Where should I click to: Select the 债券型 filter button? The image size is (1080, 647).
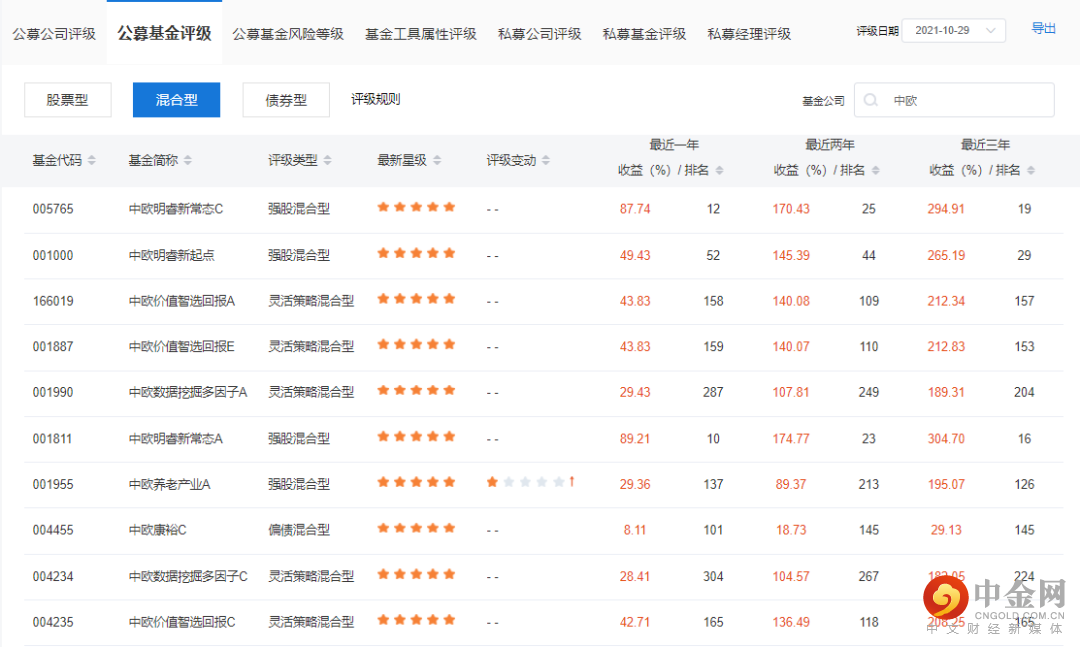[286, 100]
